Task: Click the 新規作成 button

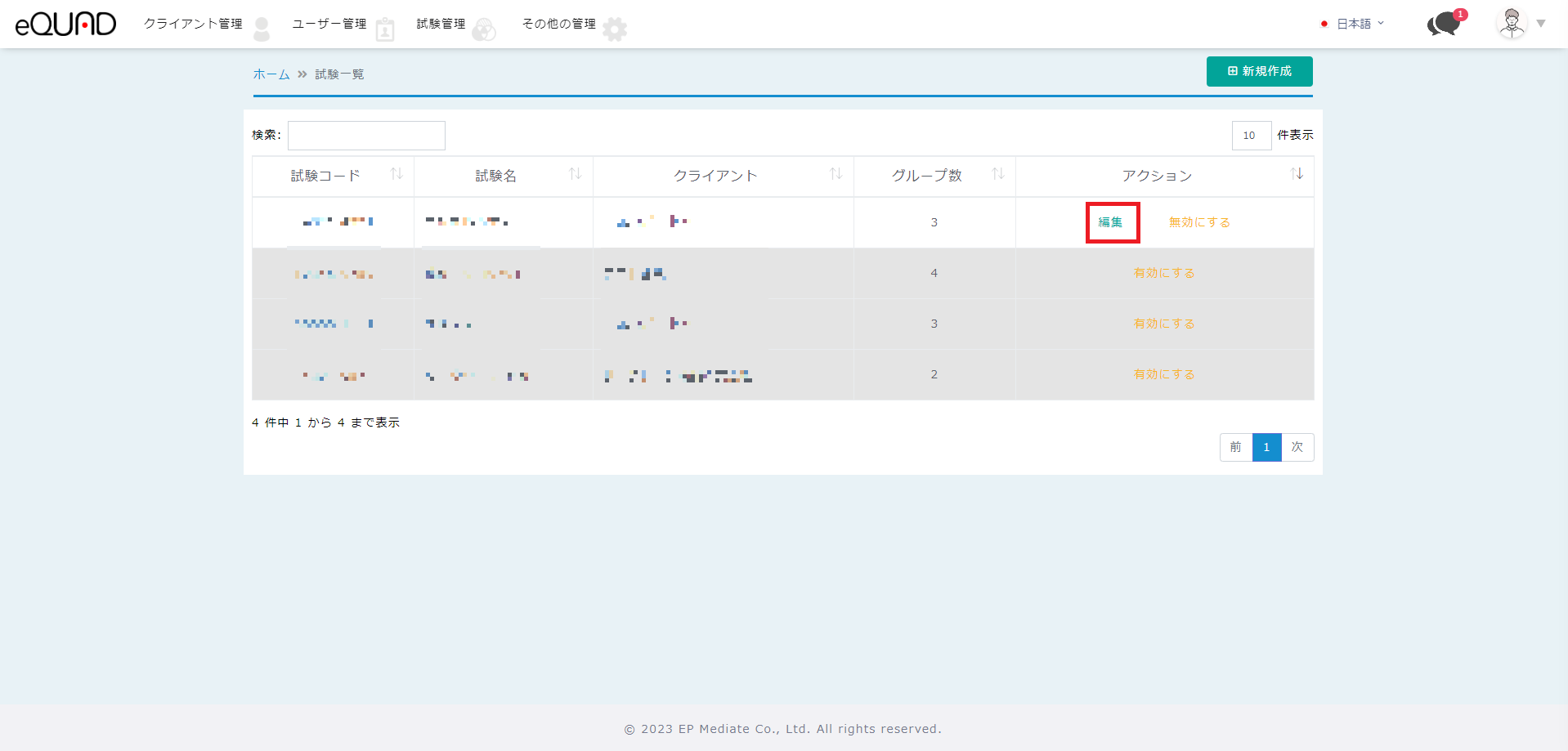Action: pos(1259,71)
